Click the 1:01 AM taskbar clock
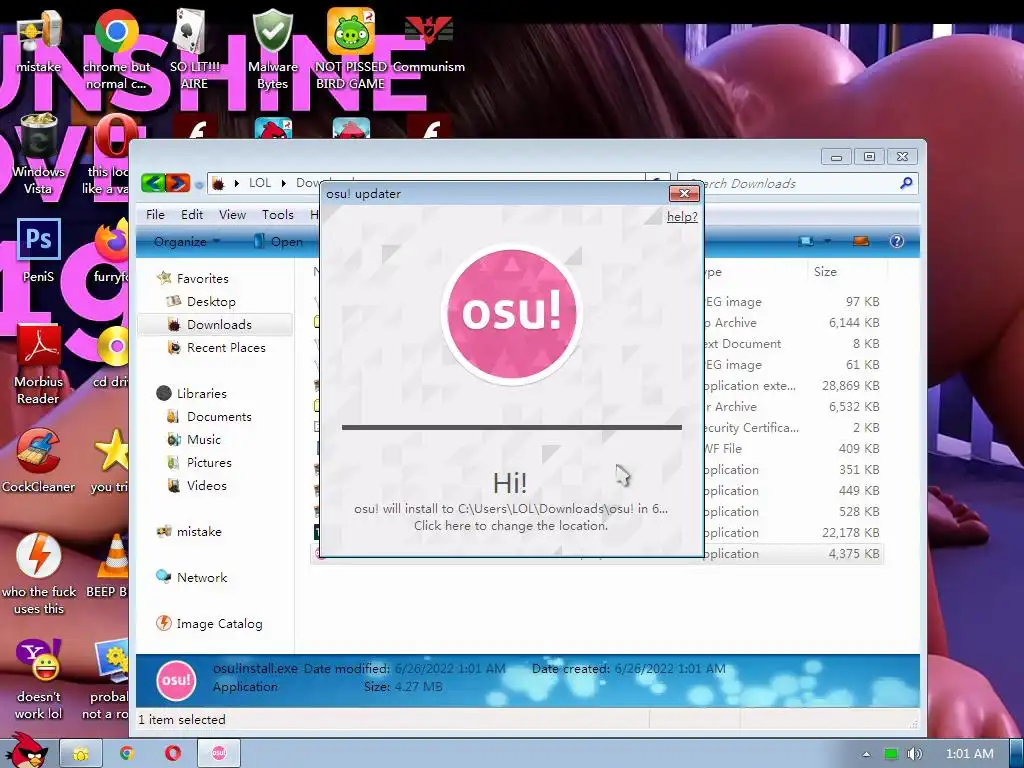1024x768 pixels. tap(969, 754)
